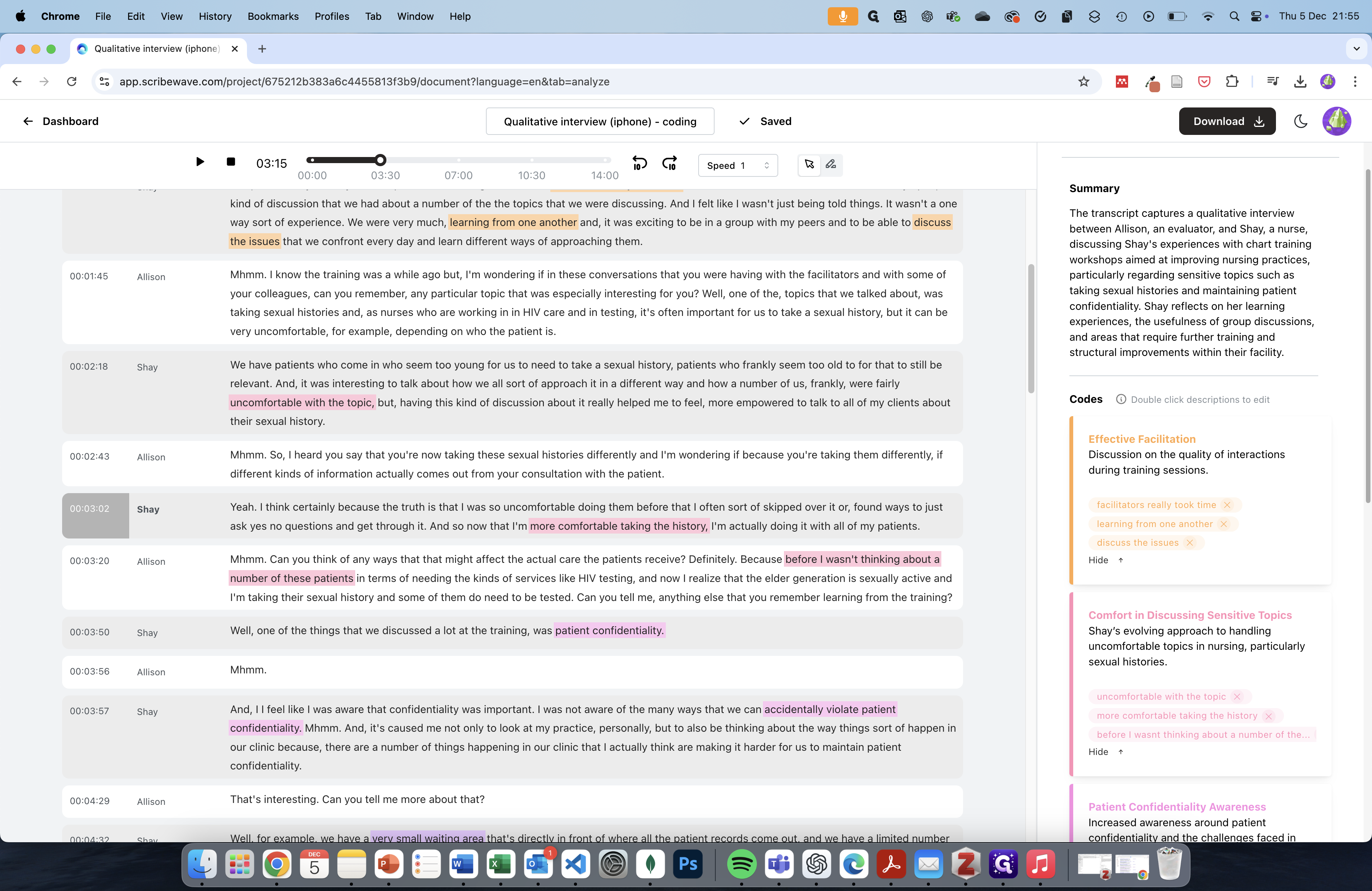Open the Profiles menu

coord(332,16)
